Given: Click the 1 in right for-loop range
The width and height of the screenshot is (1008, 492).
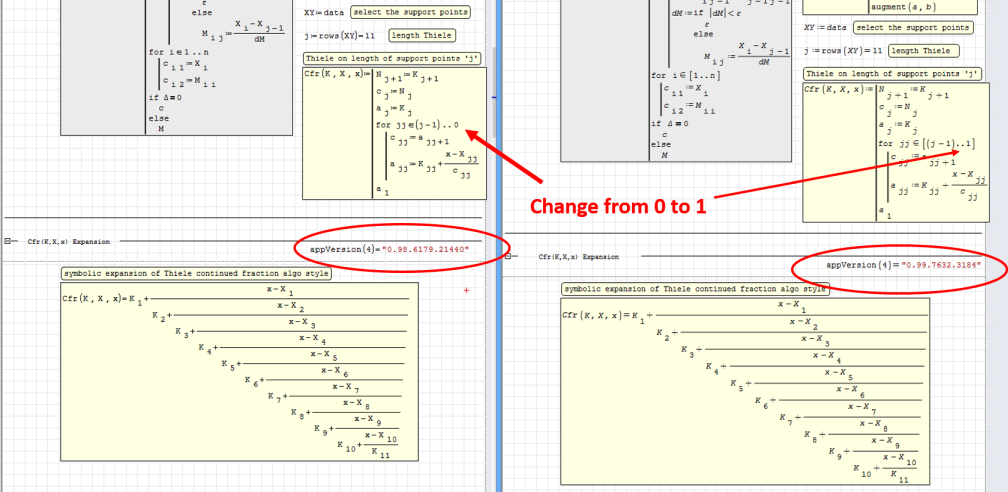Looking at the screenshot, I should click(969, 145).
